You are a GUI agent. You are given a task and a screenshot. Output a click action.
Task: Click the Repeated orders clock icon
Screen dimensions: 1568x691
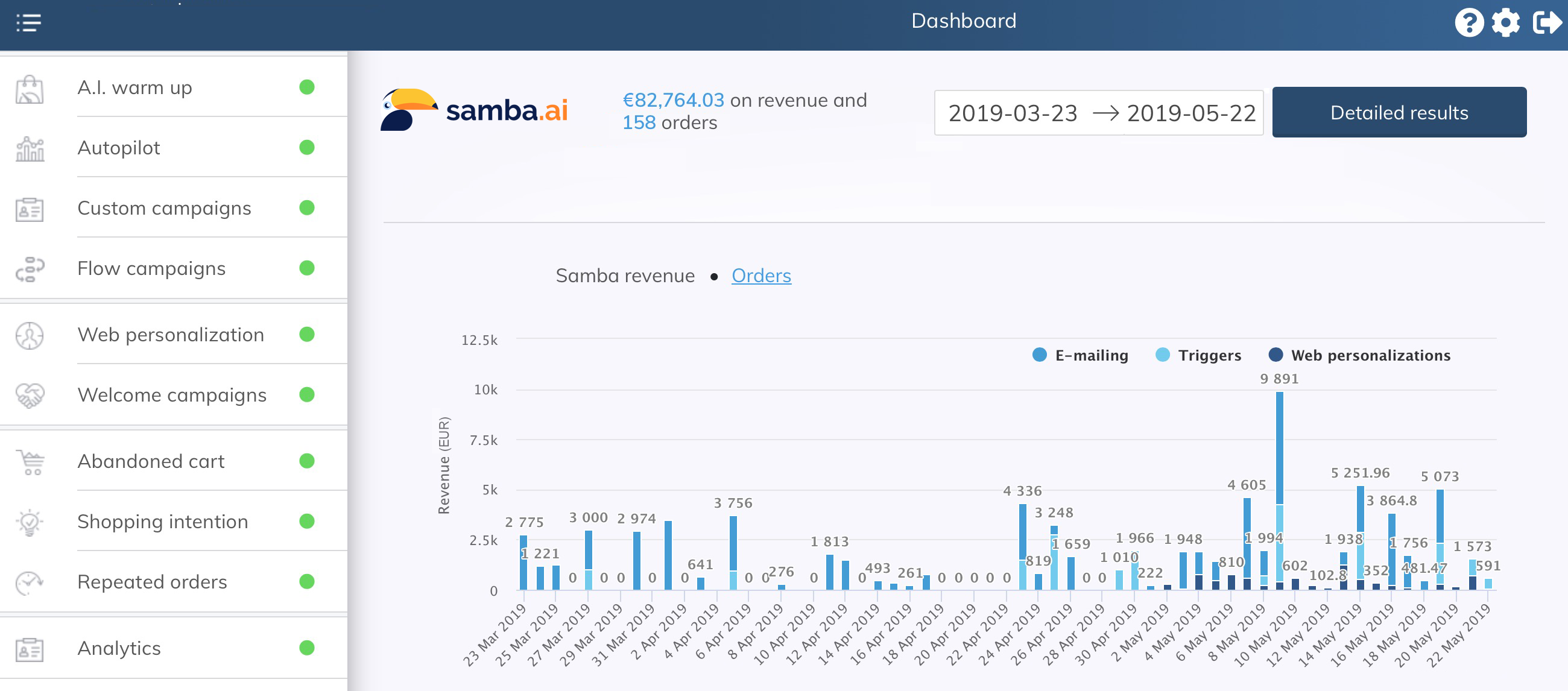tap(28, 582)
